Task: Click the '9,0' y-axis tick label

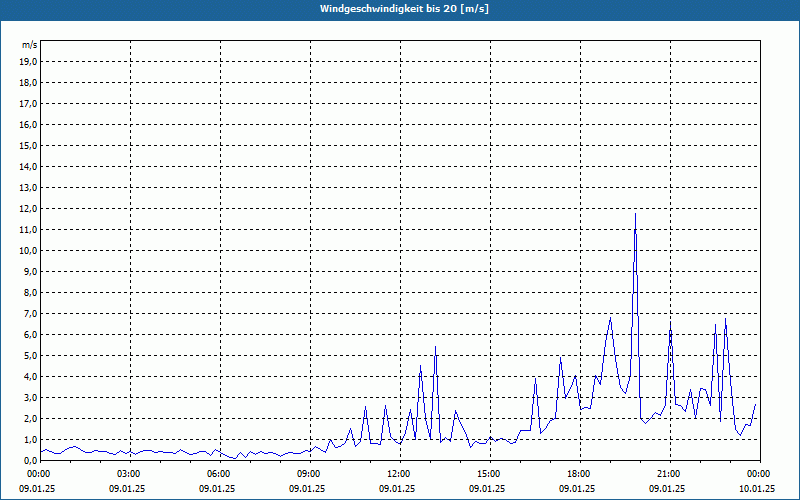Action: (30, 271)
